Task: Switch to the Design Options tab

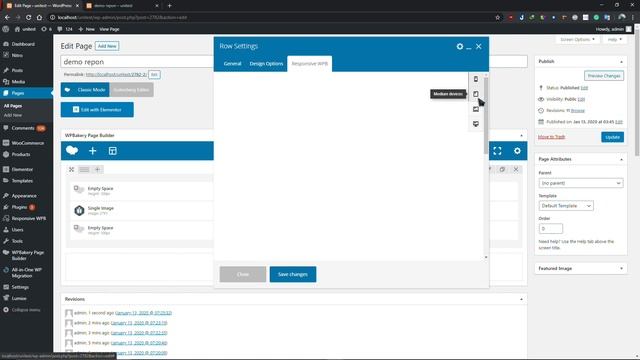Action: 266,64
